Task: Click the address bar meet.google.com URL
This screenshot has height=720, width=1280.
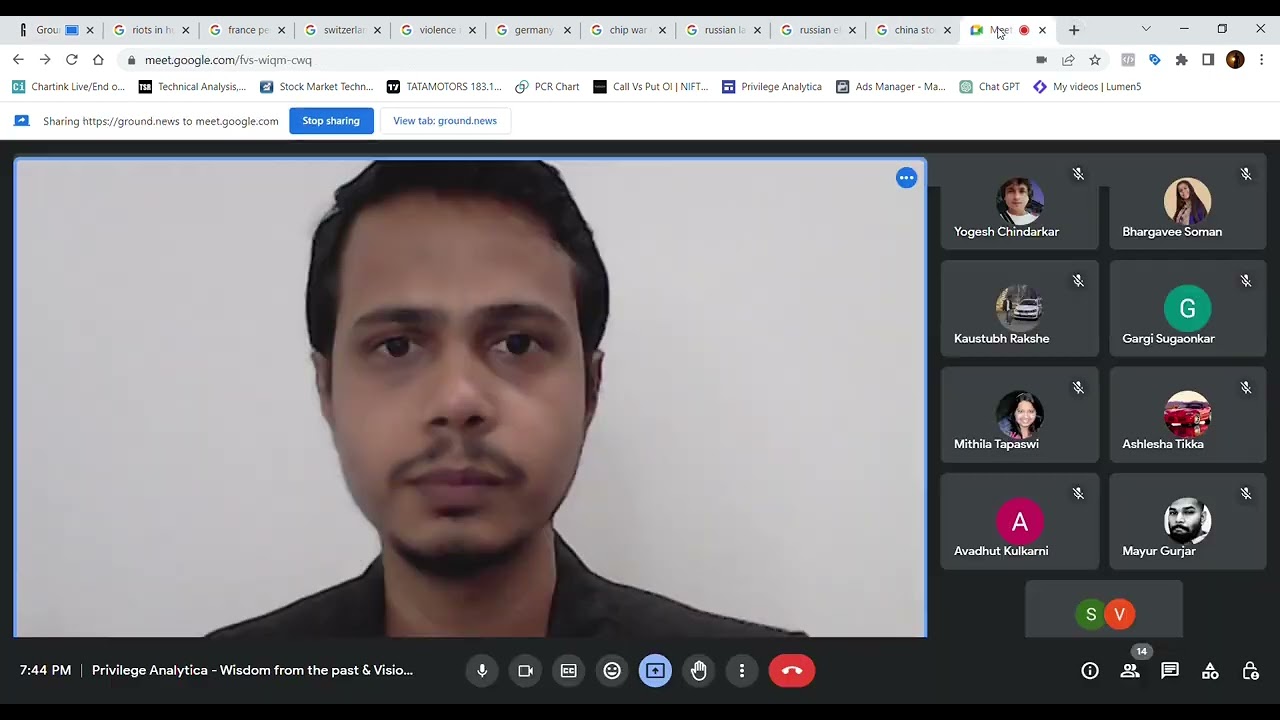Action: coord(228,60)
